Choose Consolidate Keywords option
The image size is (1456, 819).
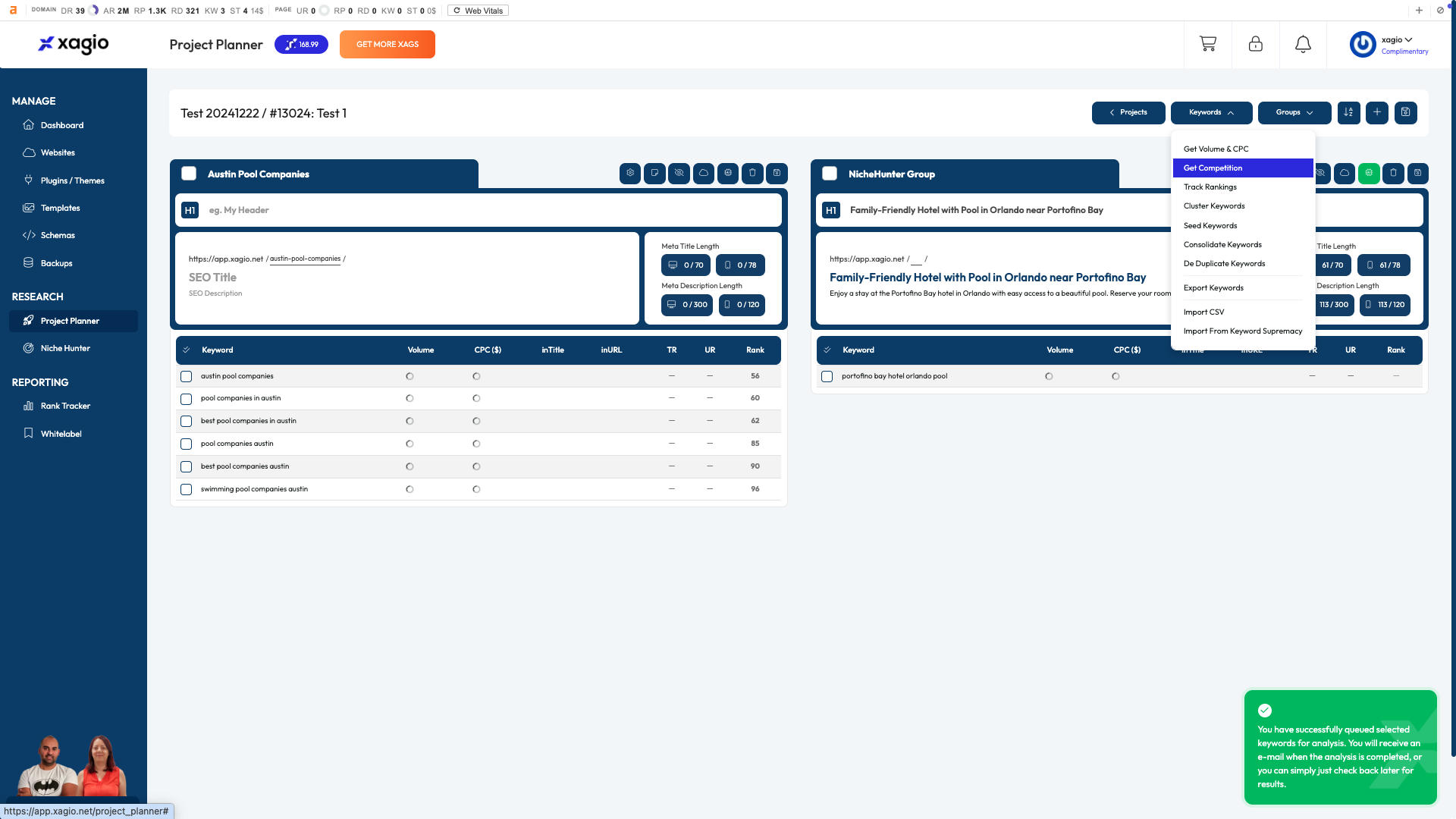(x=1243, y=245)
